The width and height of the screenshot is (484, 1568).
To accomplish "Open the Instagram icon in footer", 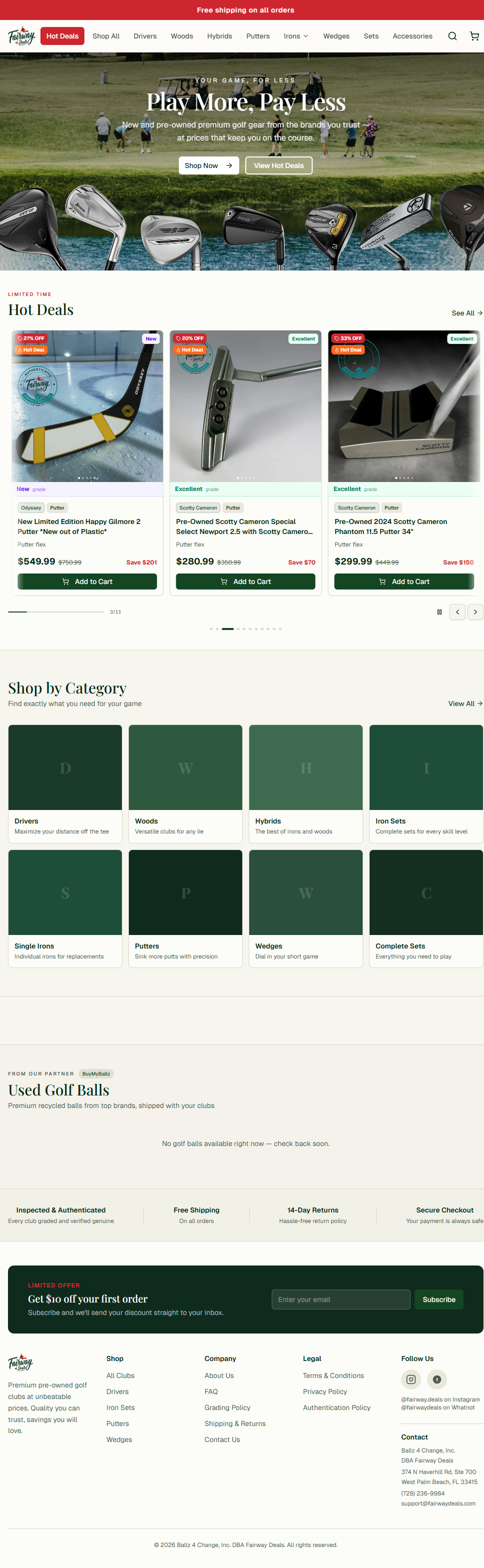I will (x=411, y=1379).
